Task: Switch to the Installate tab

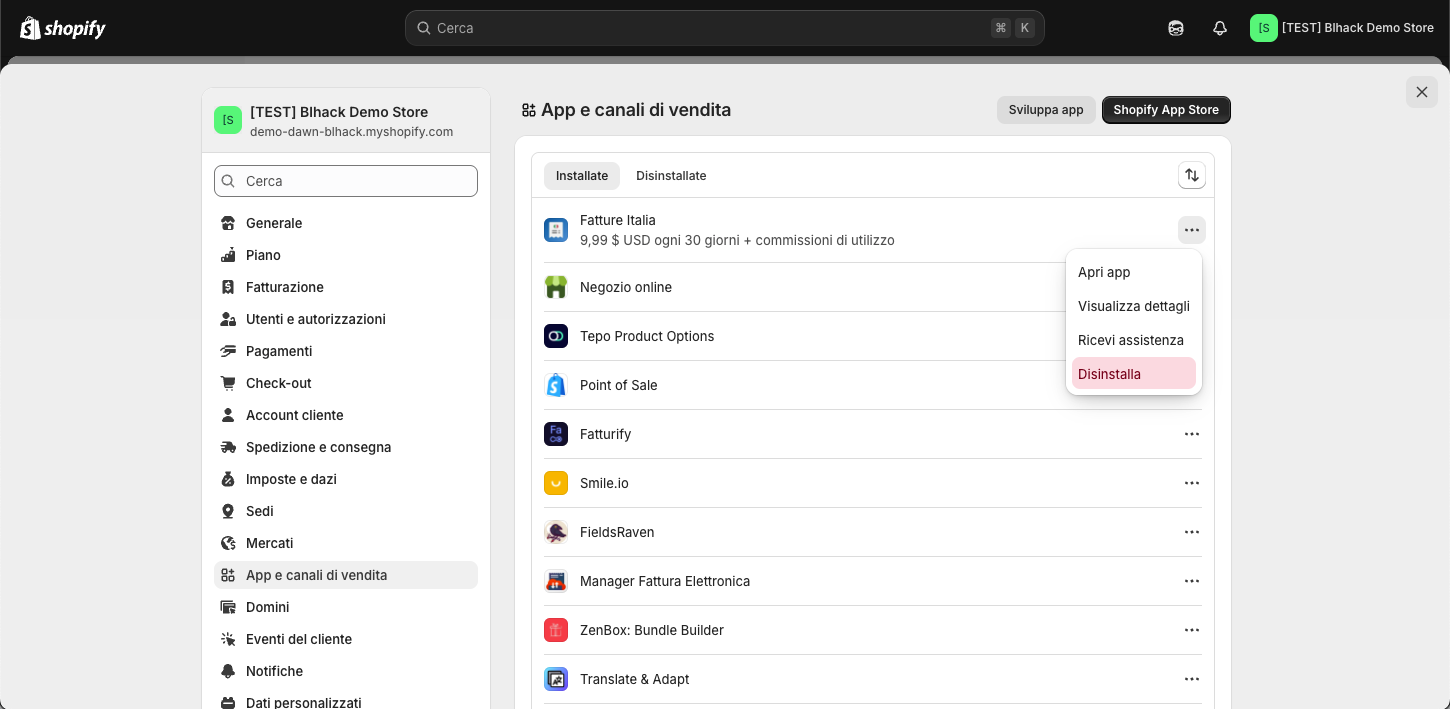Action: click(x=582, y=175)
